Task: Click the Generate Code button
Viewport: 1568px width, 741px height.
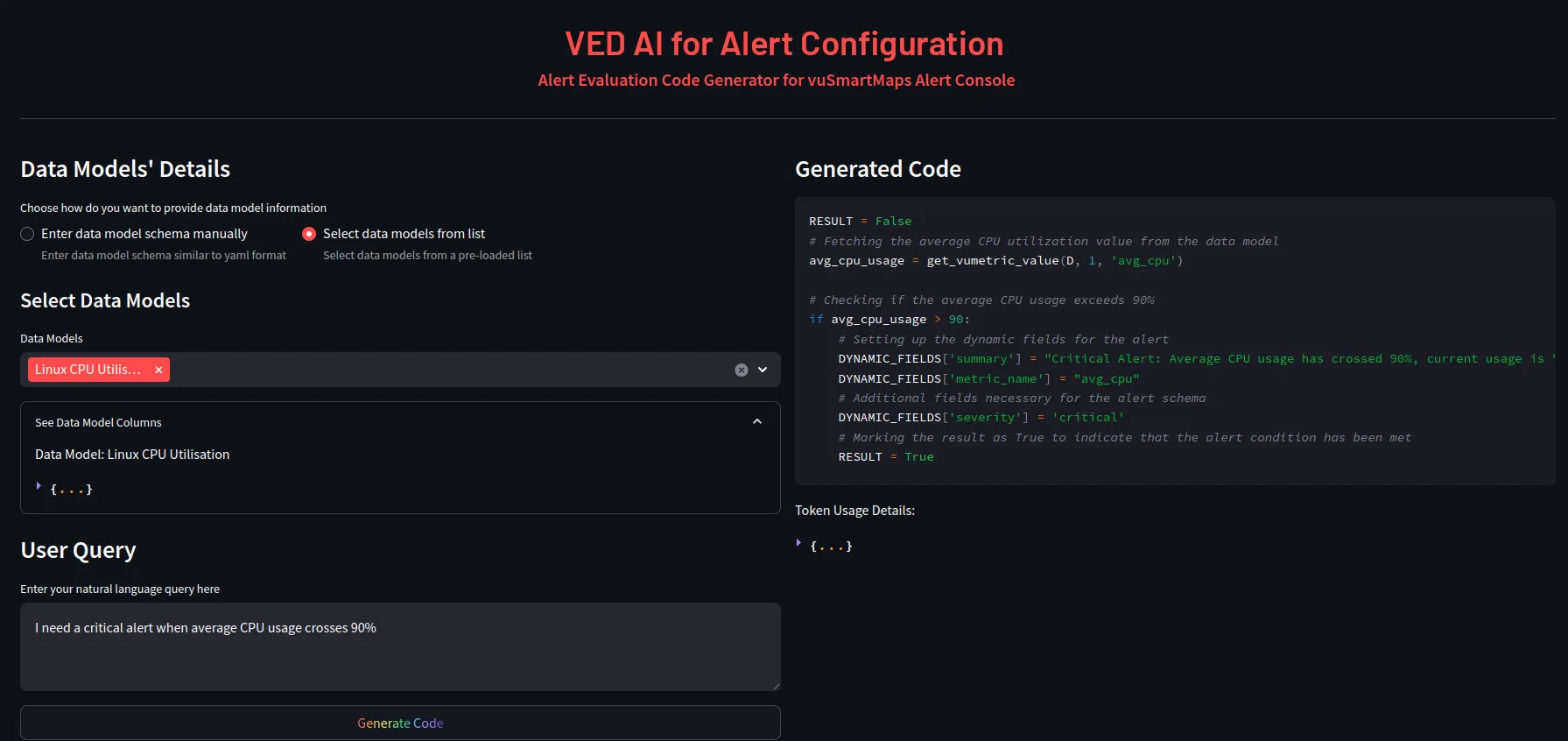Action: pos(400,723)
